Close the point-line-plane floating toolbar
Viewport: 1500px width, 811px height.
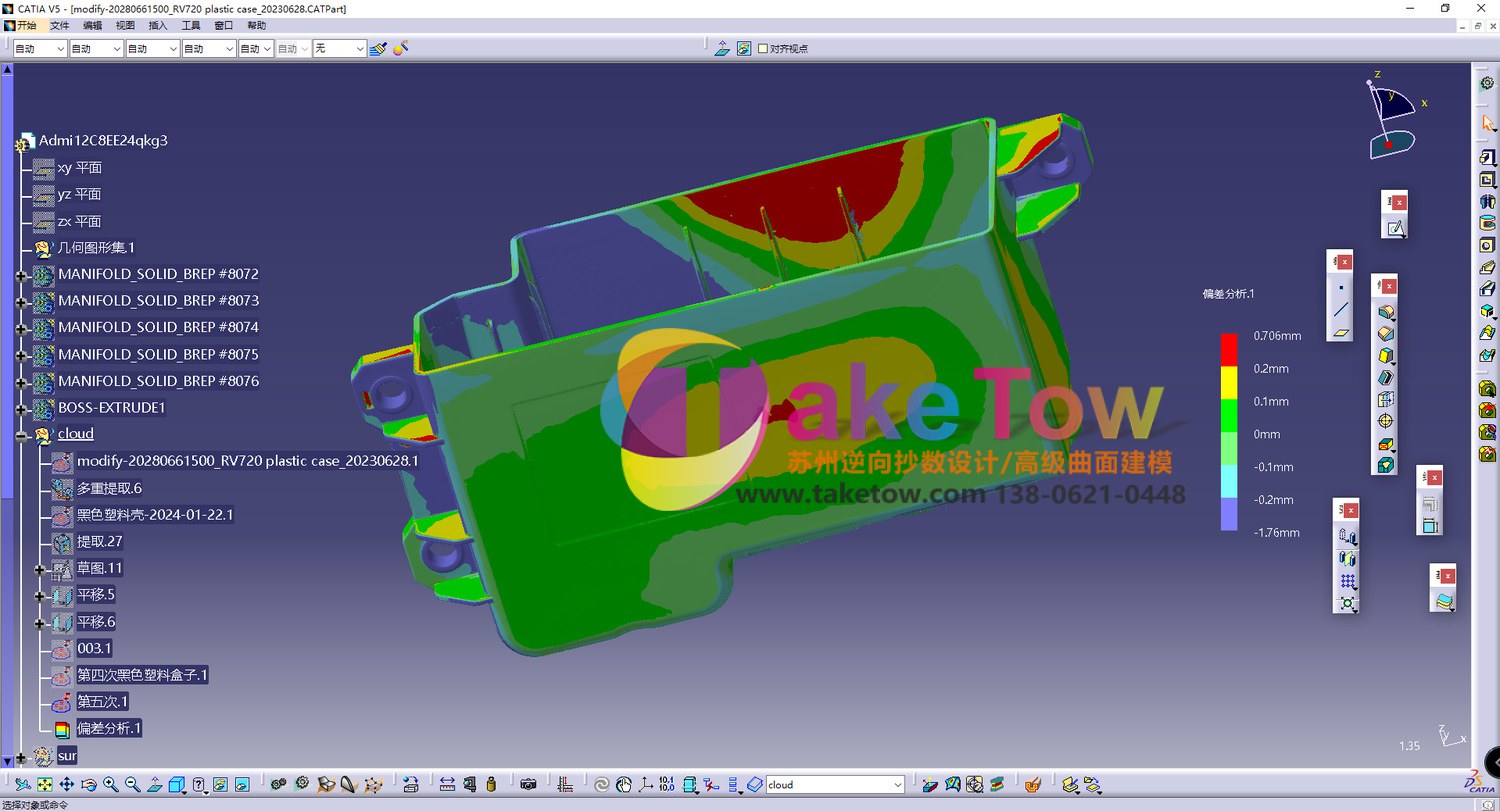pyautogui.click(x=1344, y=262)
